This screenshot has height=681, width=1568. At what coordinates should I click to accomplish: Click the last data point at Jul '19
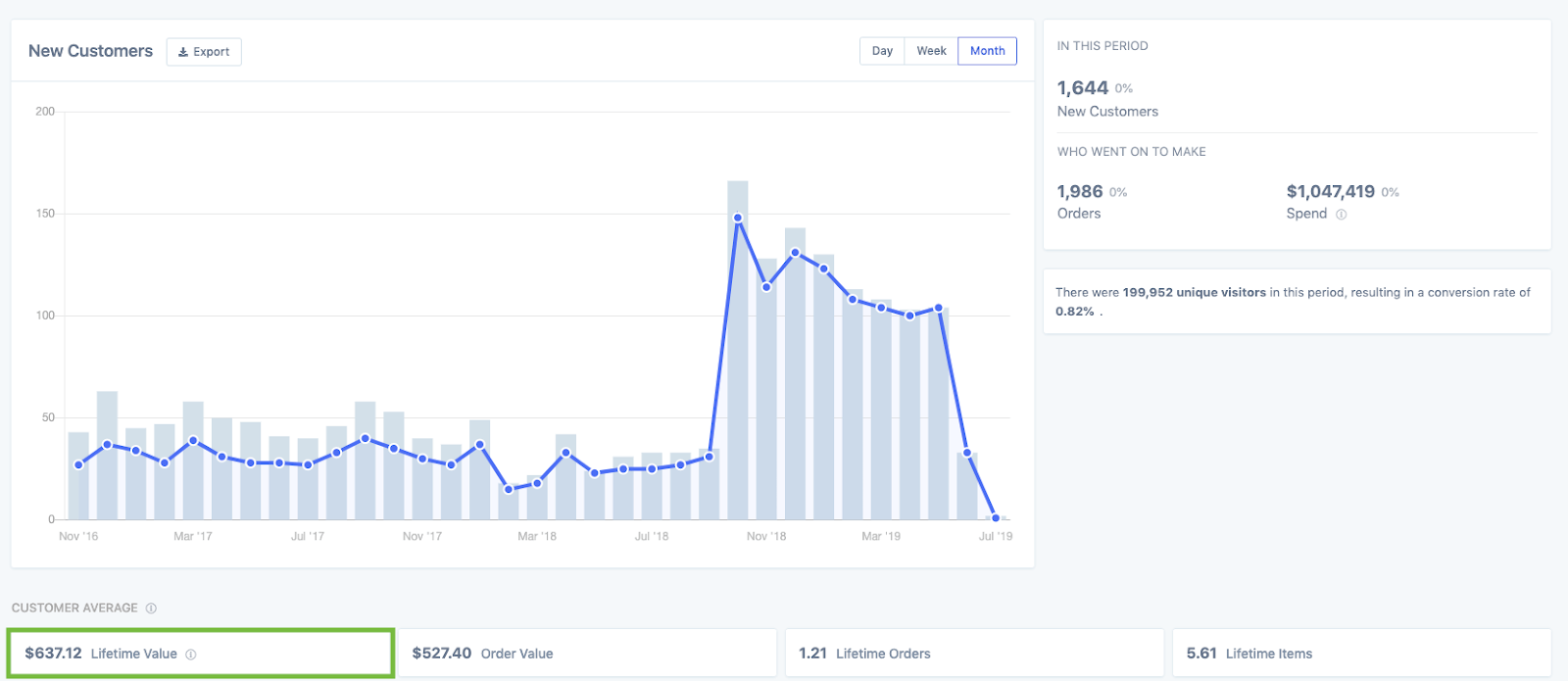tap(996, 518)
